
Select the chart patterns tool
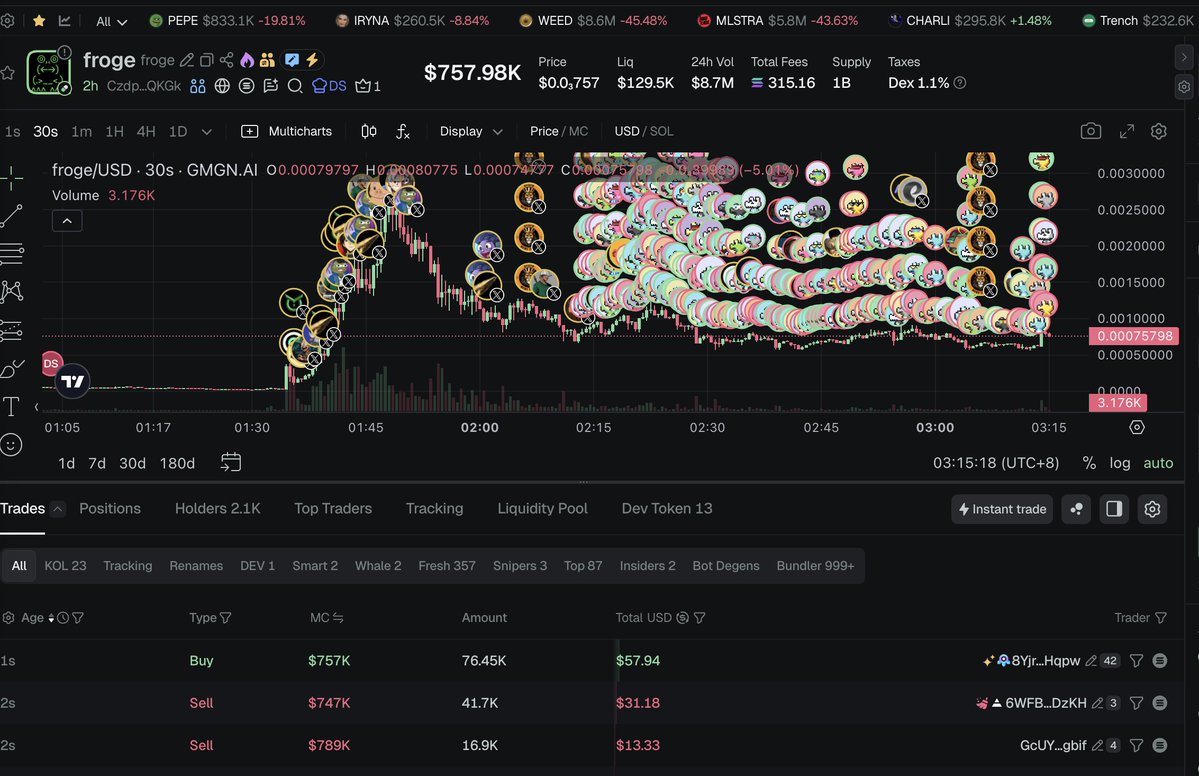coord(11,291)
